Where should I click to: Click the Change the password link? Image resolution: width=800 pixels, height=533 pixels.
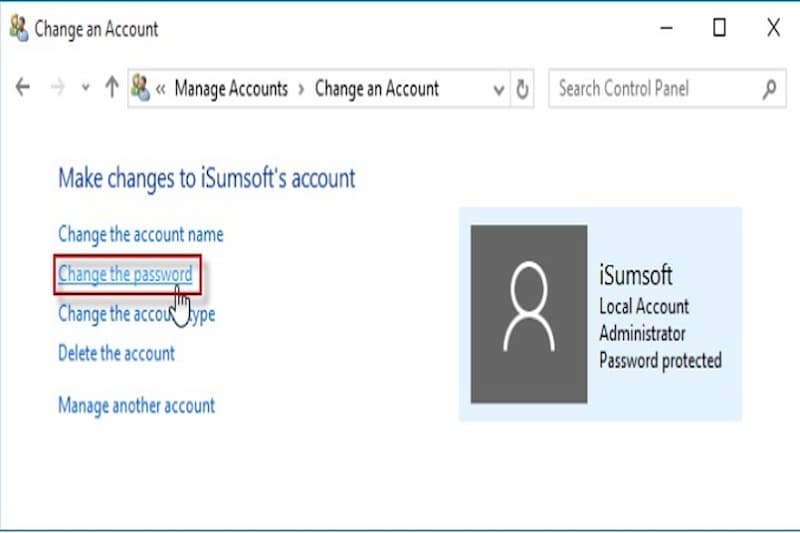point(125,274)
